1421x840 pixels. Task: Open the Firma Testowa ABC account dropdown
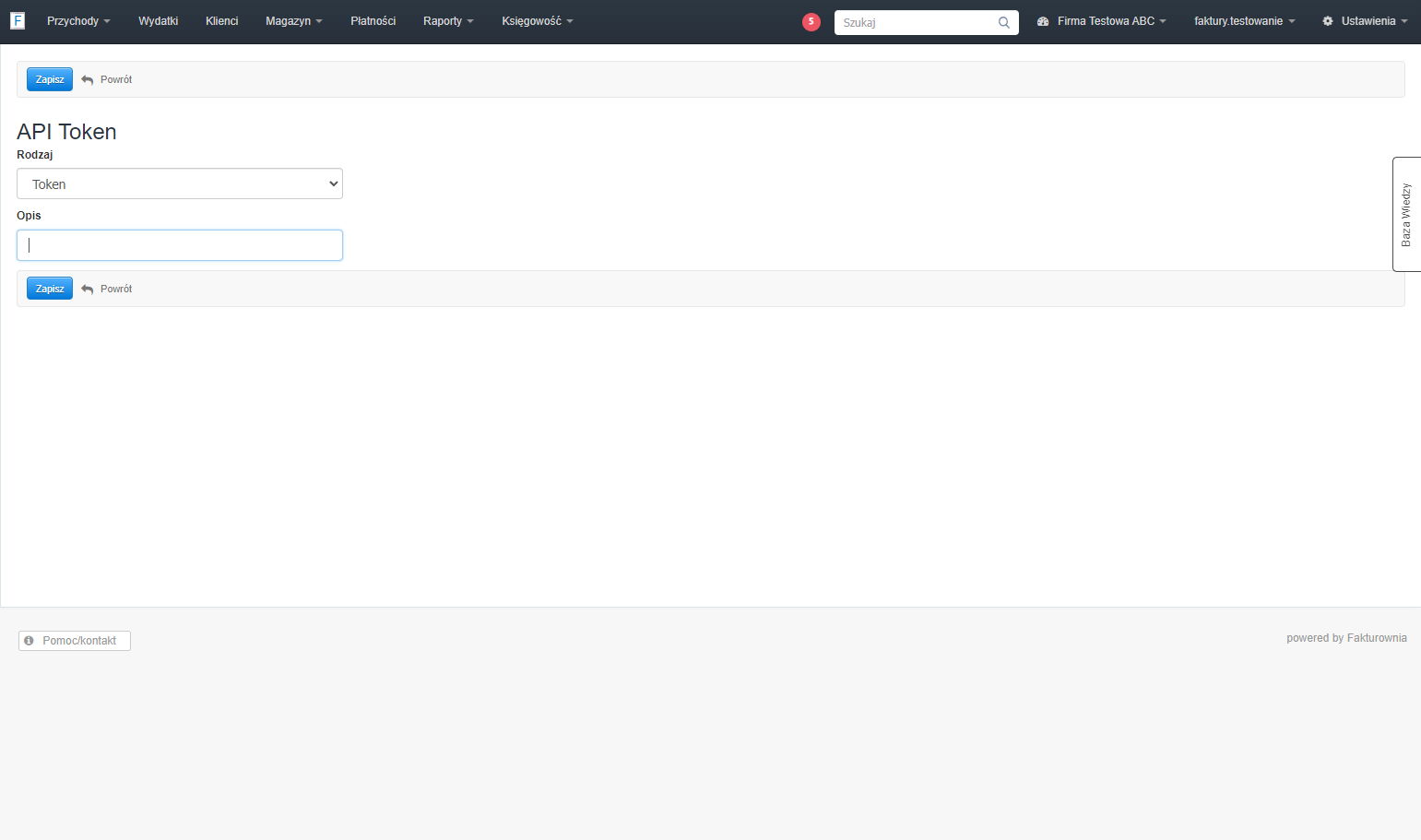pos(1102,21)
